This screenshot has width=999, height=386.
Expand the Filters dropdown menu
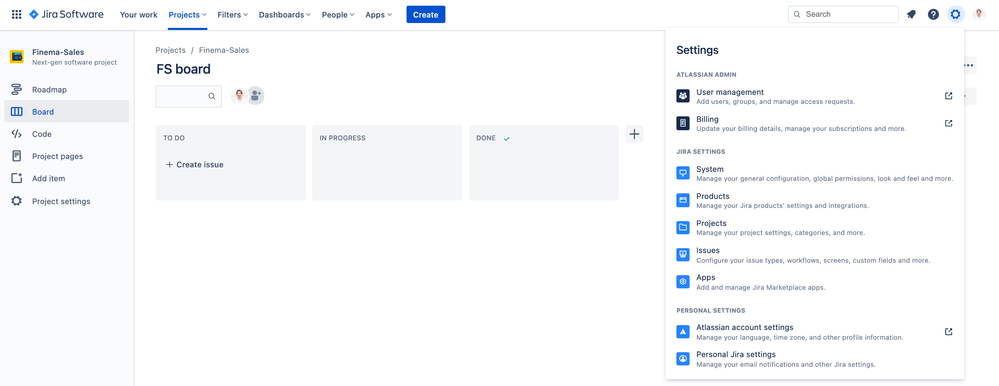tap(233, 15)
